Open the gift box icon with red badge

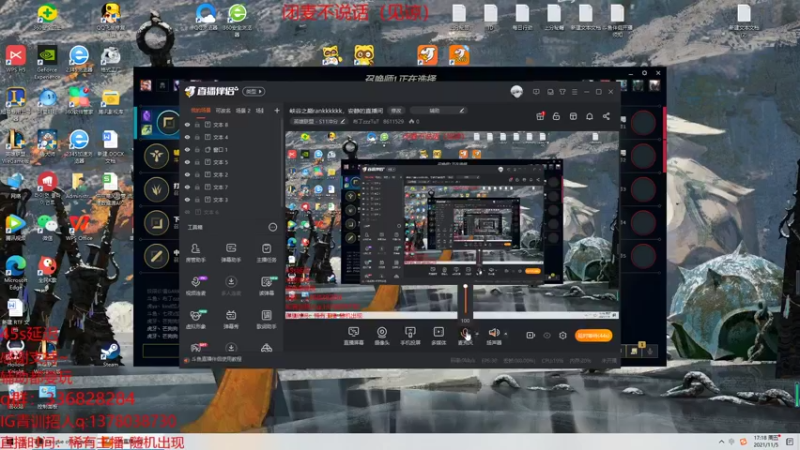point(540,116)
